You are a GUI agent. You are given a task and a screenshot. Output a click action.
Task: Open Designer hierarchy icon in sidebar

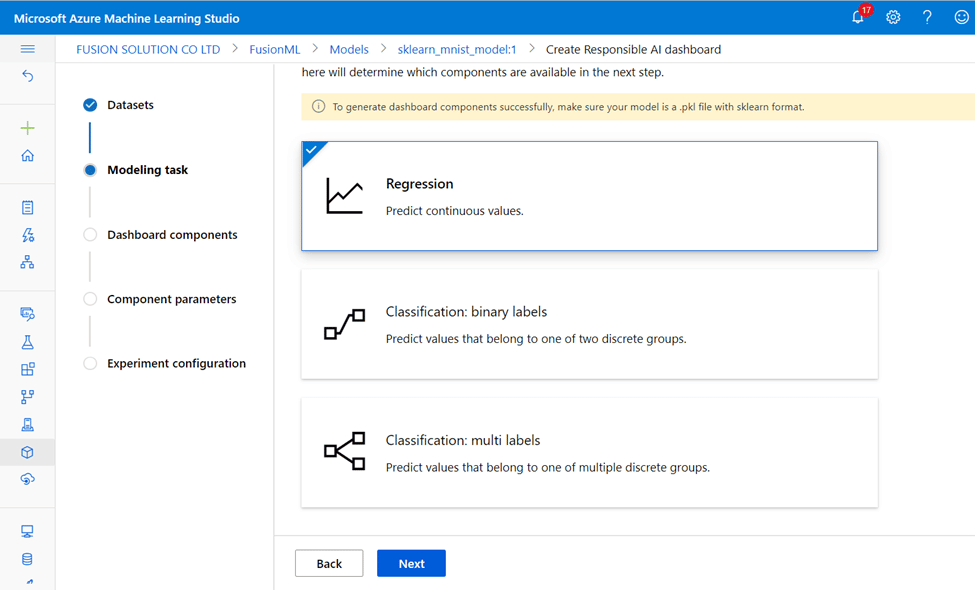[27, 262]
